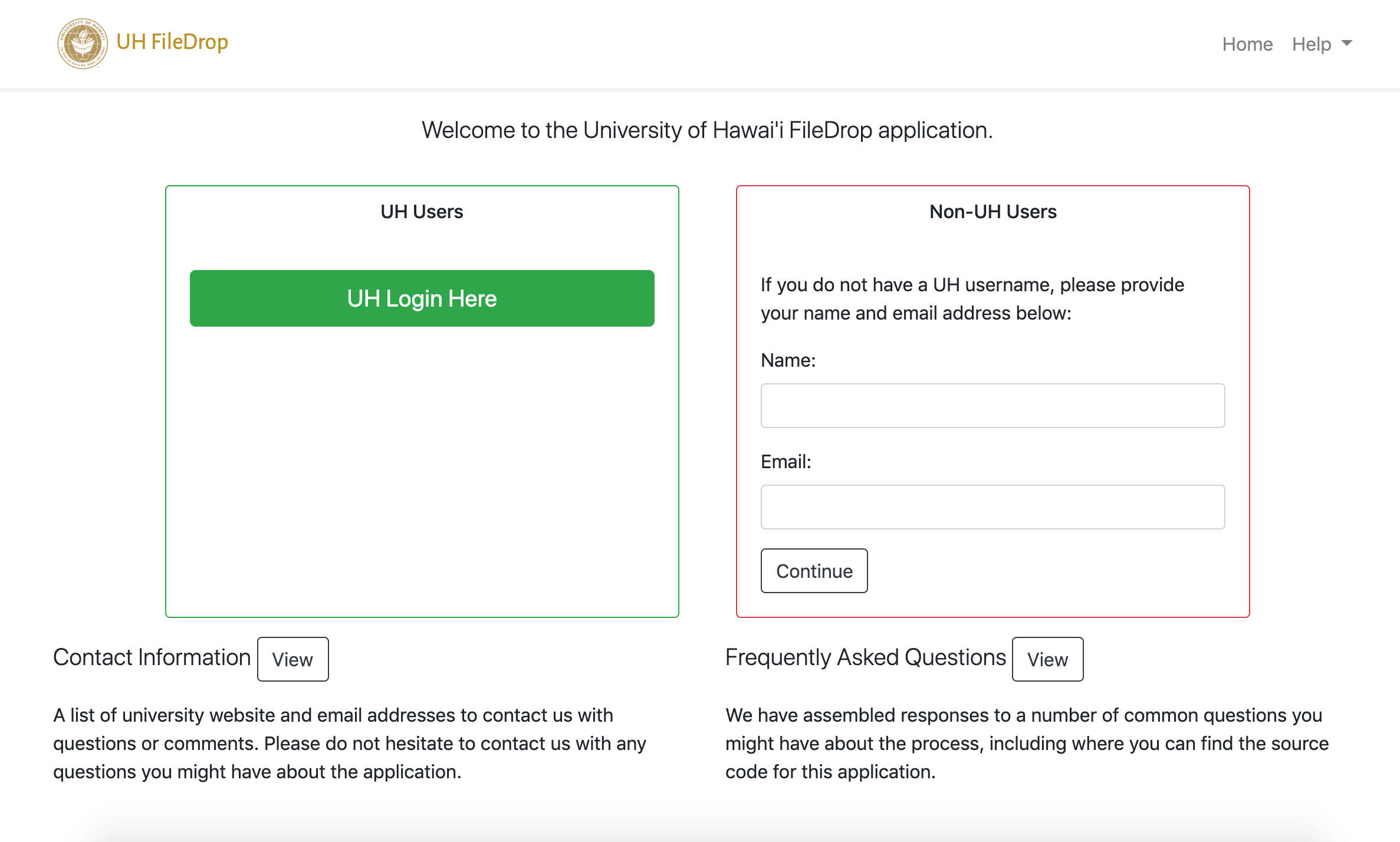The height and width of the screenshot is (842, 1400).
Task: View the Contact Information section
Action: [x=293, y=659]
